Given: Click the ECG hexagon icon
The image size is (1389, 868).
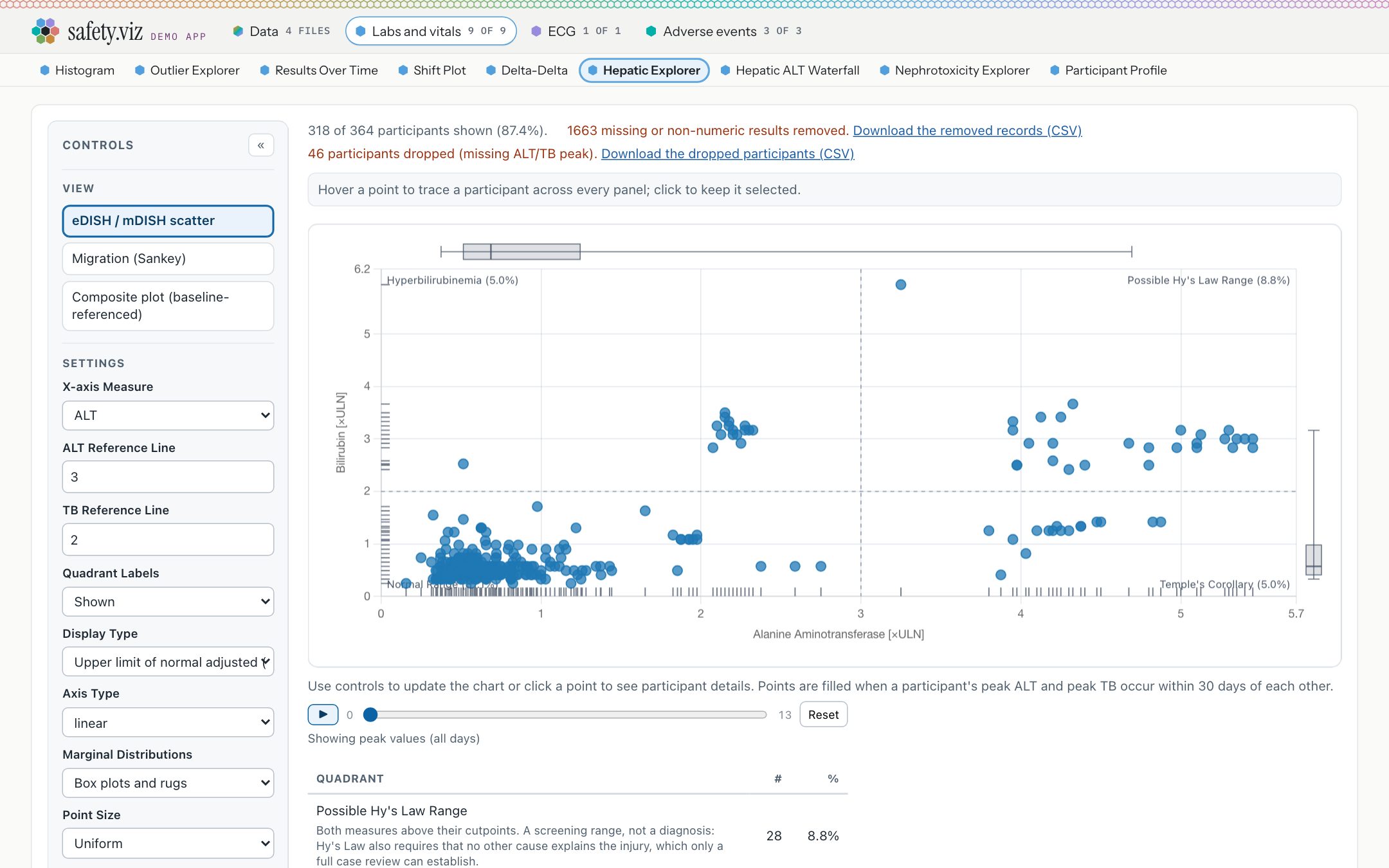Looking at the screenshot, I should point(536,31).
